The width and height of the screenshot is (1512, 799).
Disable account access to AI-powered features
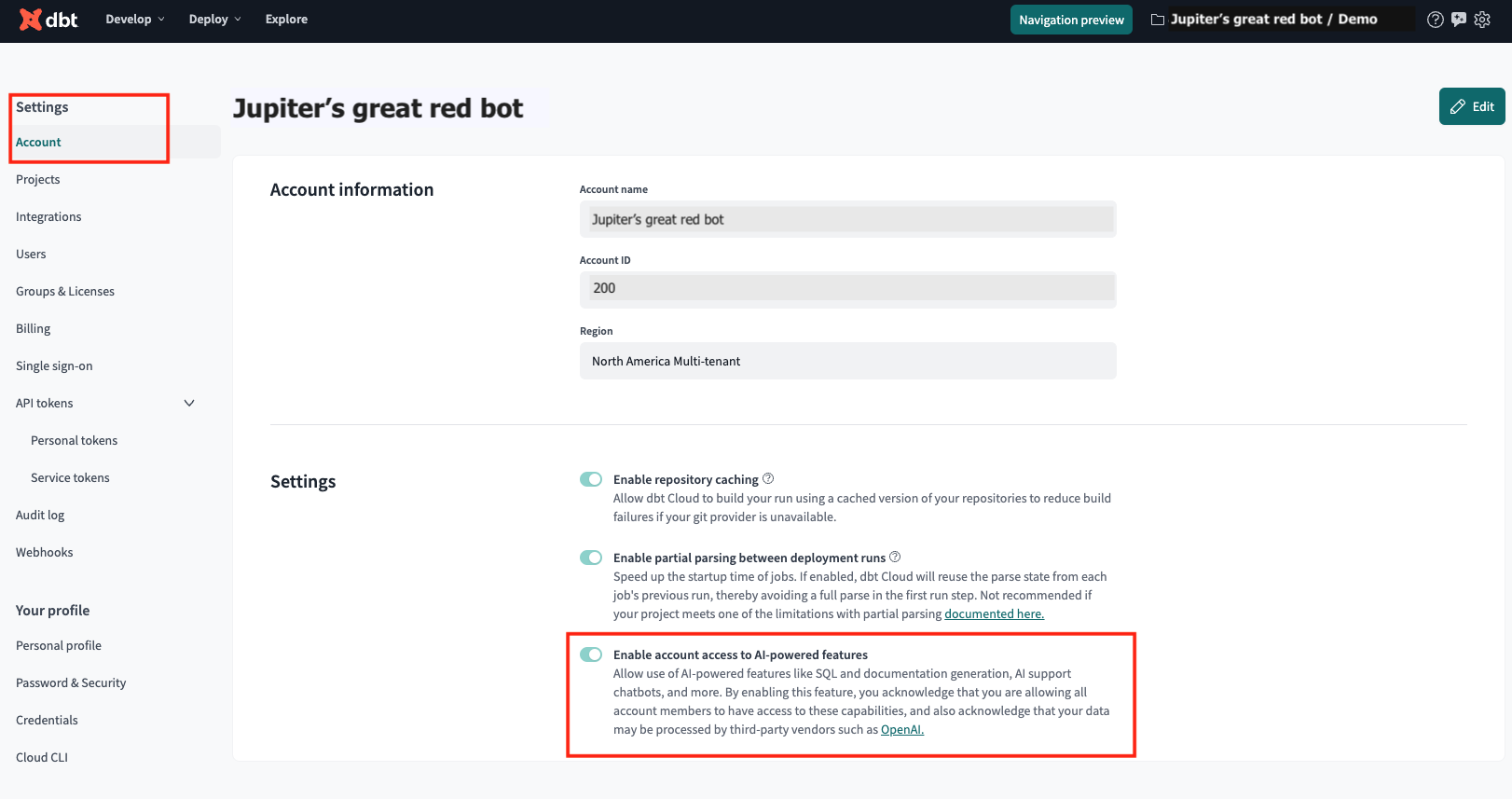(591, 654)
